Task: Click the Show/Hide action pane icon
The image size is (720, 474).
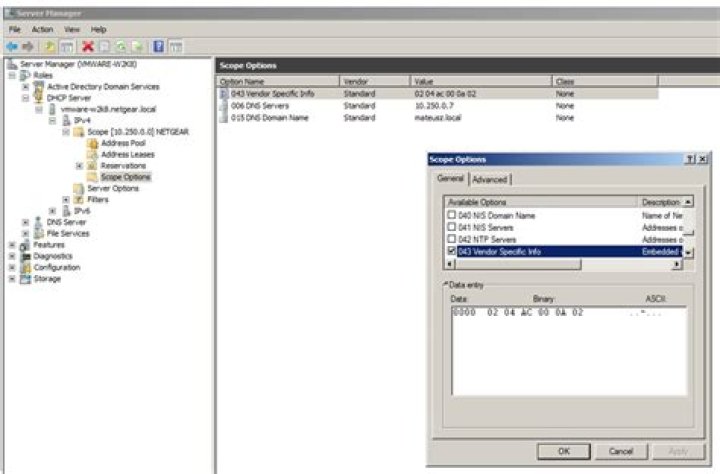Action: click(x=176, y=46)
